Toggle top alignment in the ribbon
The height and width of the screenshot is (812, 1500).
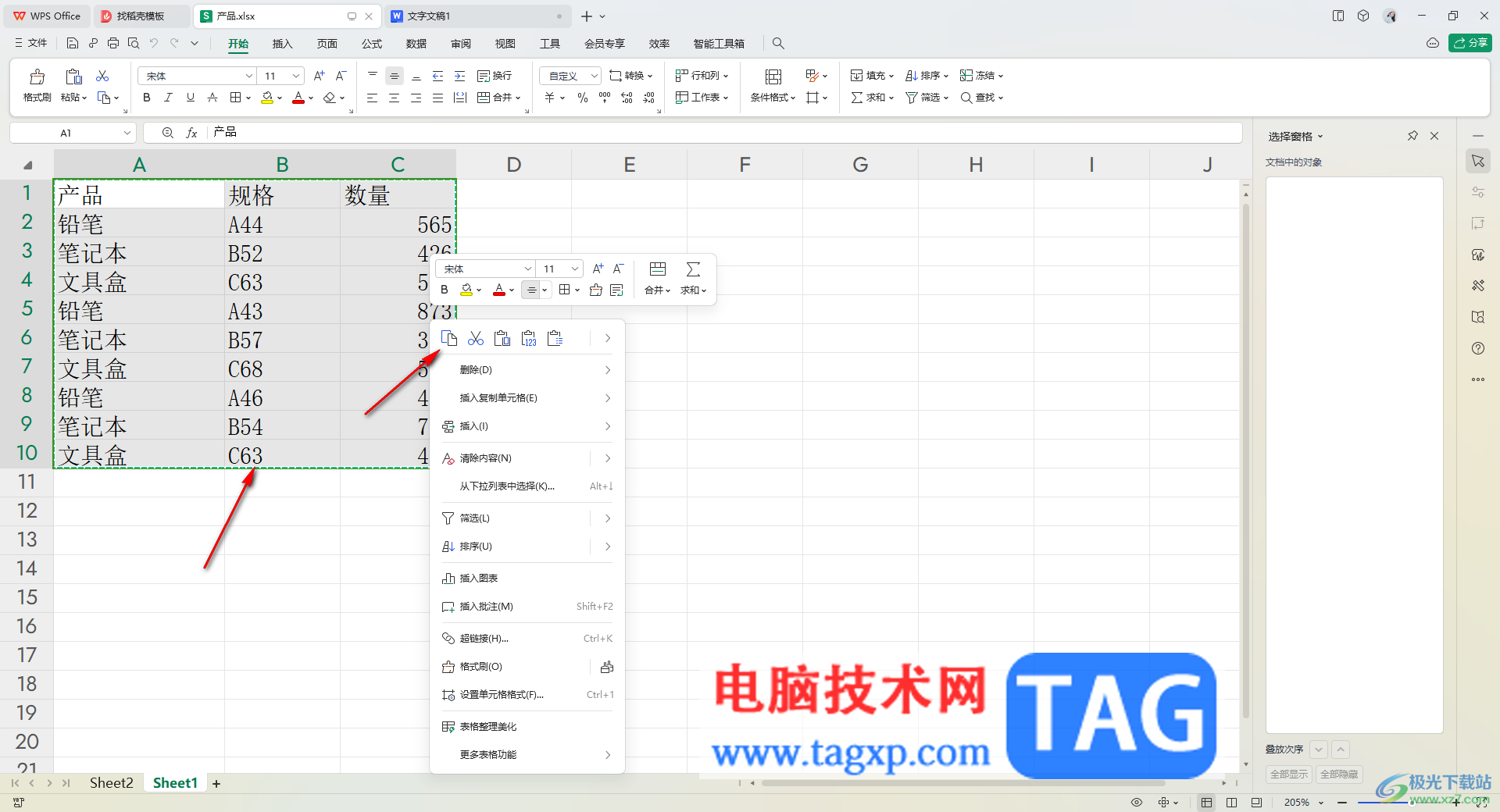[373, 76]
